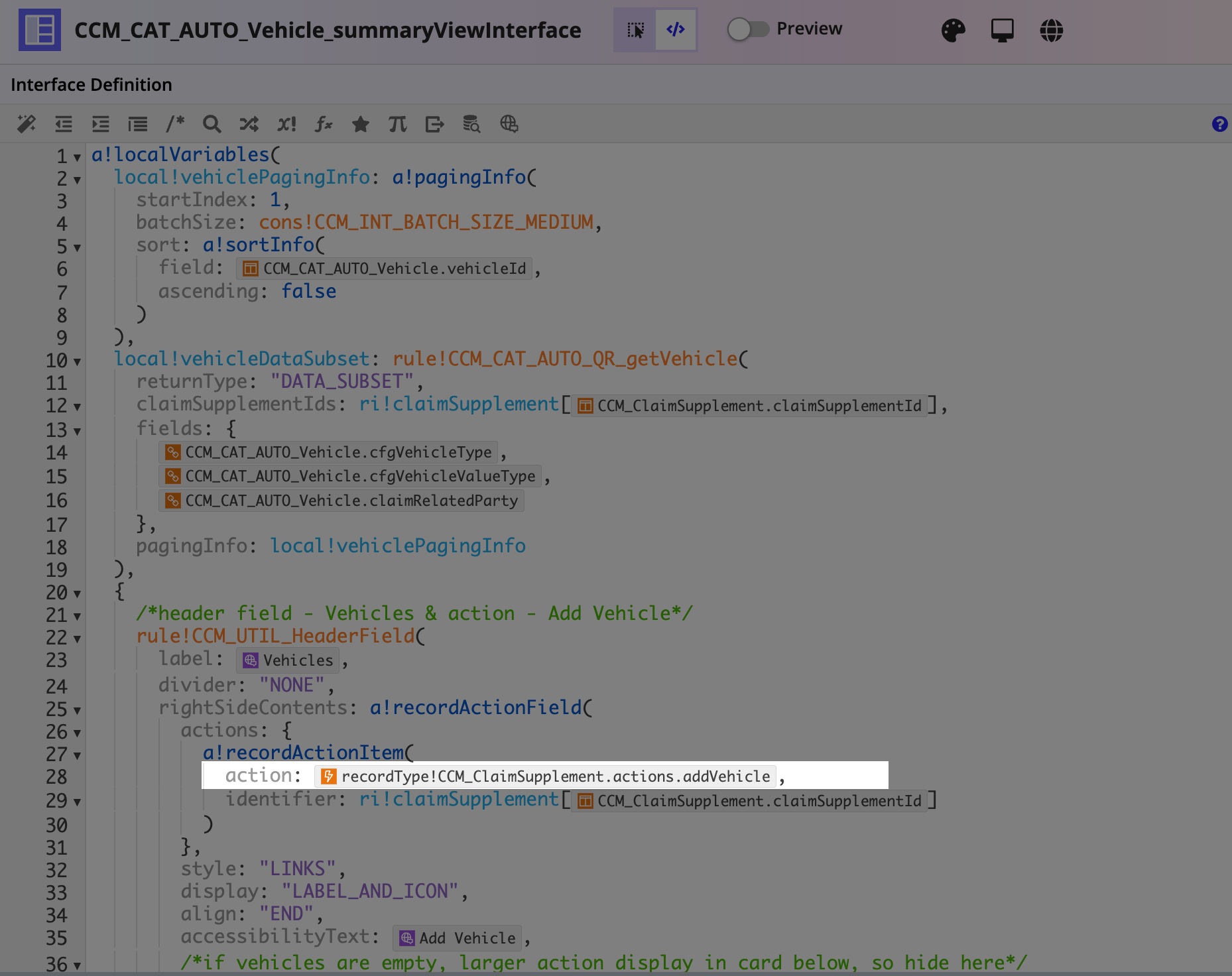This screenshot has width=1232, height=976.
Task: Click rule!CCM_CAT_AUTO_QR_getVehicle rule text
Action: pyautogui.click(x=565, y=359)
